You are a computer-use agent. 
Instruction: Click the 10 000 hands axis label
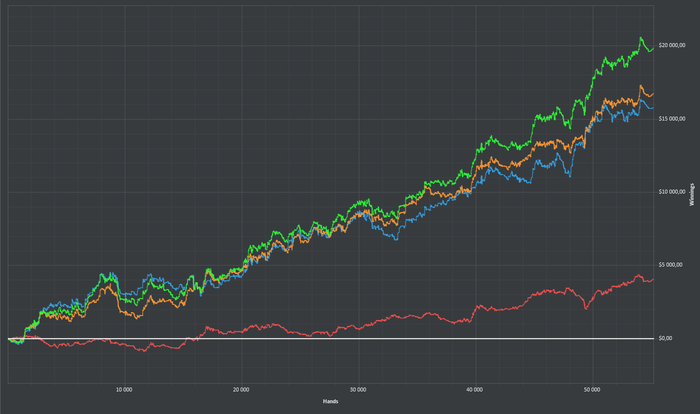coord(124,390)
